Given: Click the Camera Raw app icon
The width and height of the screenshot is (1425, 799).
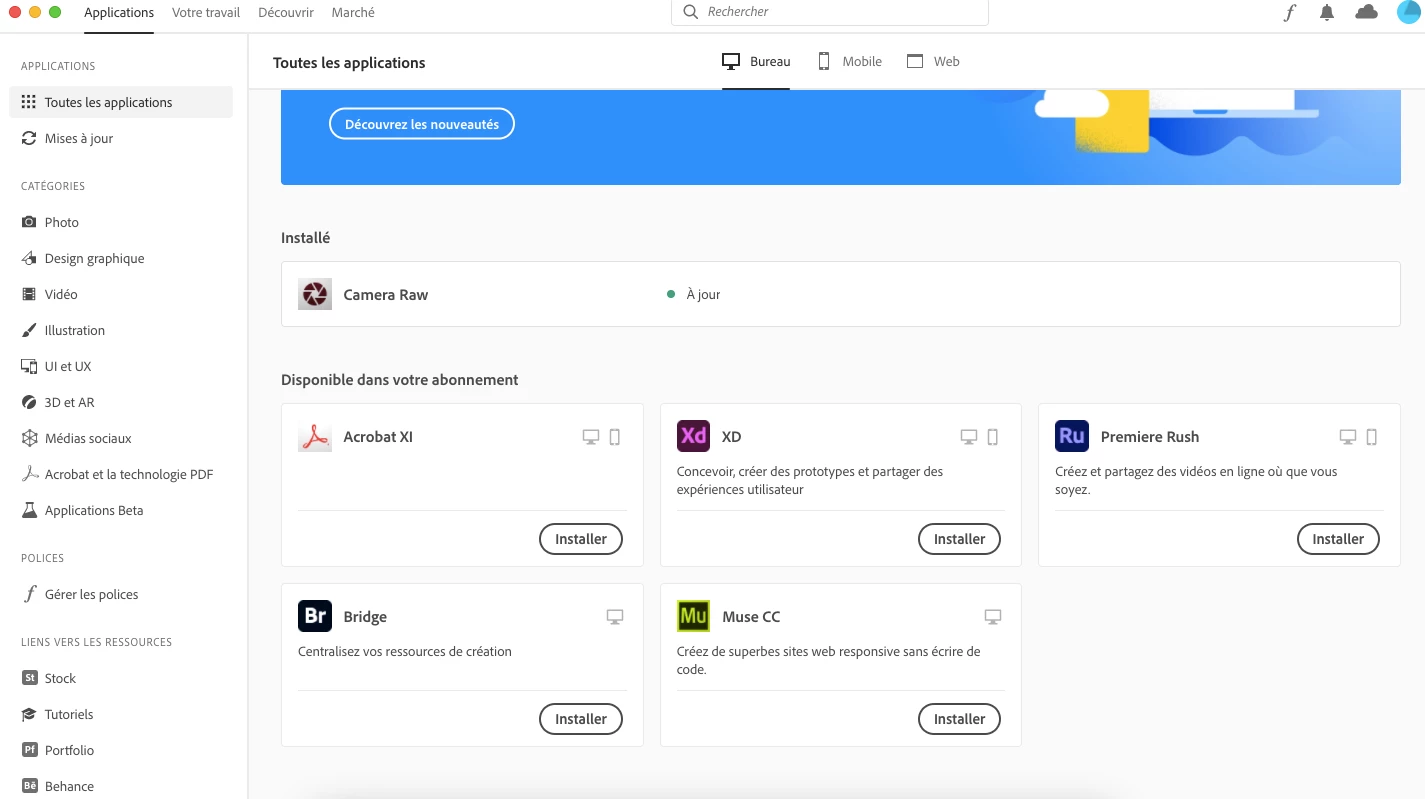Looking at the screenshot, I should (x=315, y=294).
